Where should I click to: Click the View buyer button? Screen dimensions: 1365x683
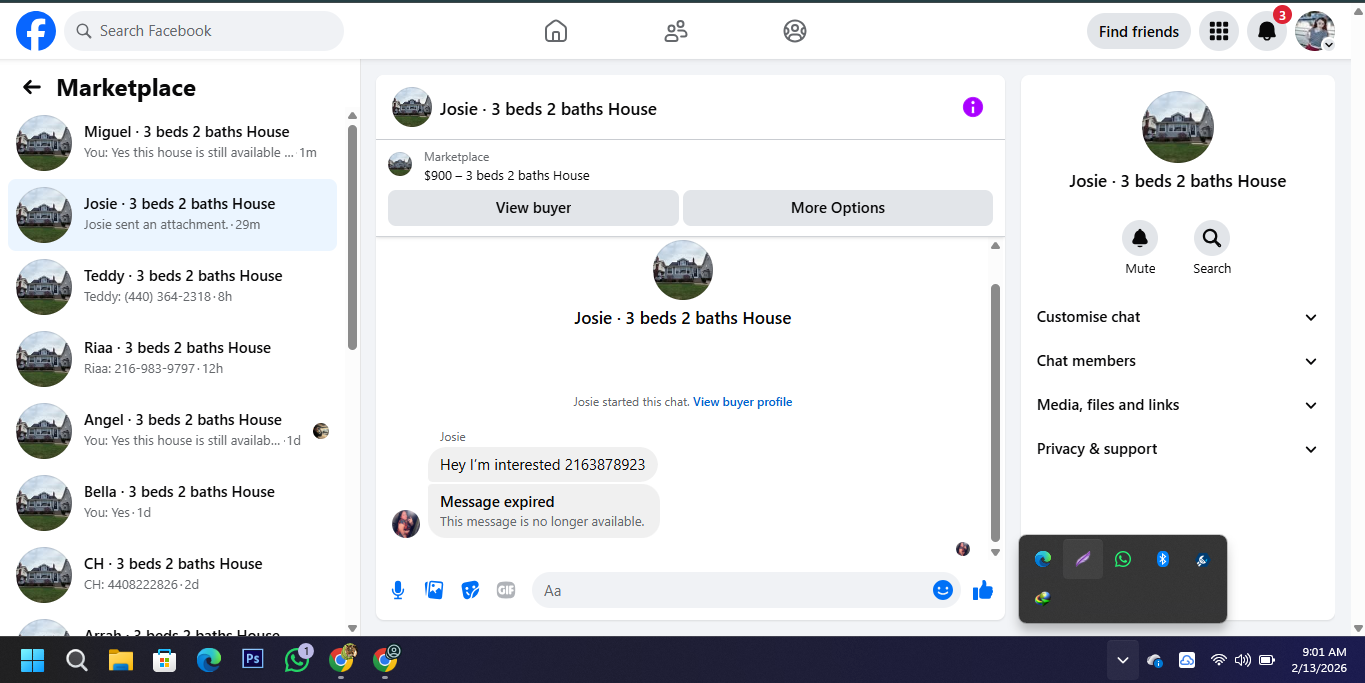tap(533, 208)
